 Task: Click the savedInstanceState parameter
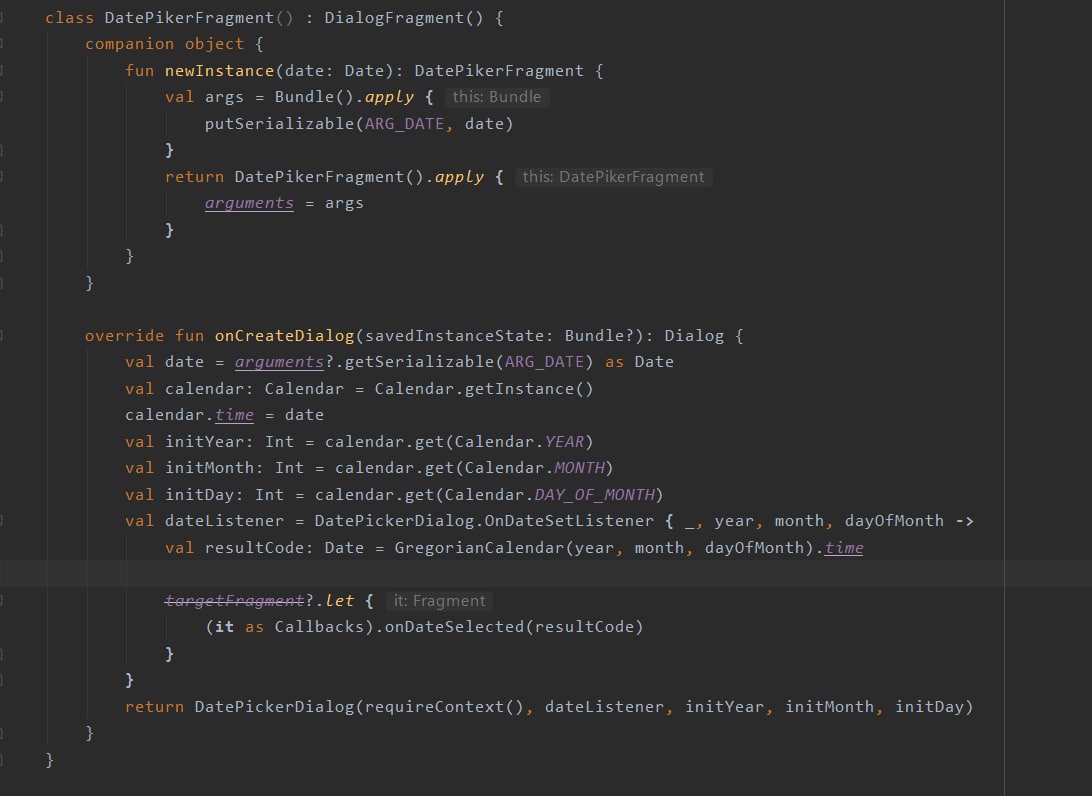click(454, 336)
